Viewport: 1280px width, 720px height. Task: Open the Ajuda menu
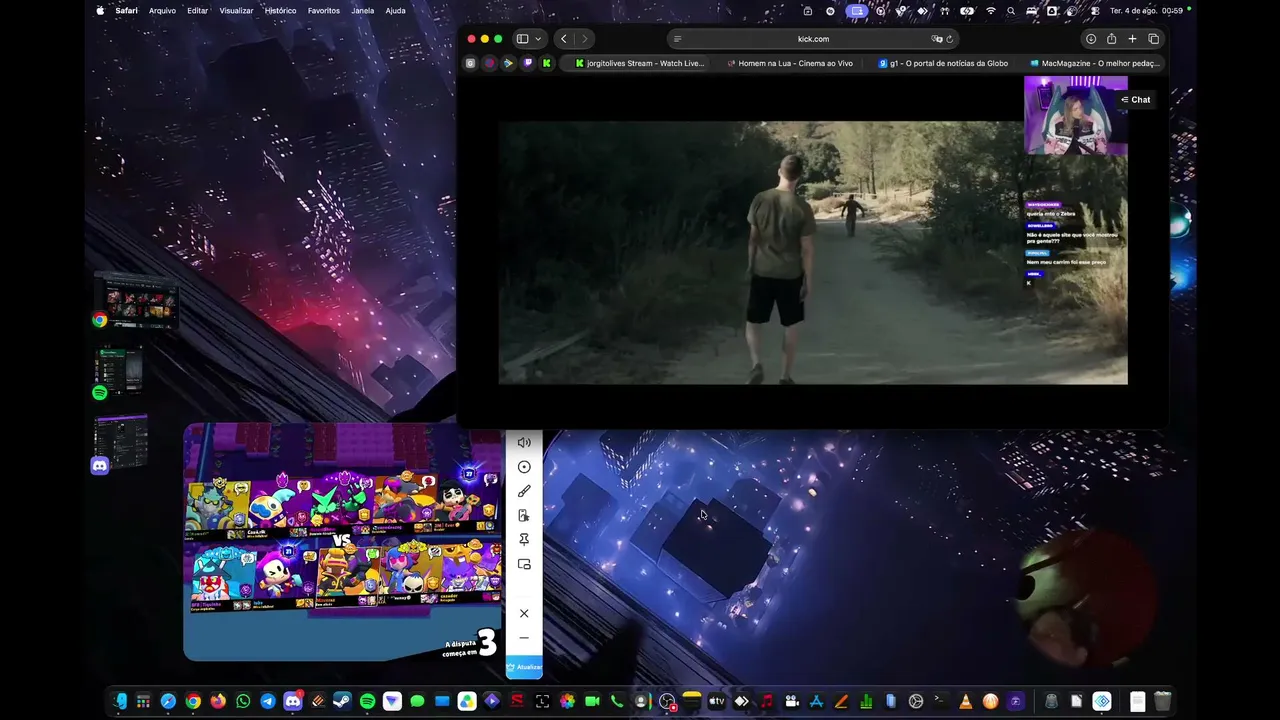coord(395,11)
